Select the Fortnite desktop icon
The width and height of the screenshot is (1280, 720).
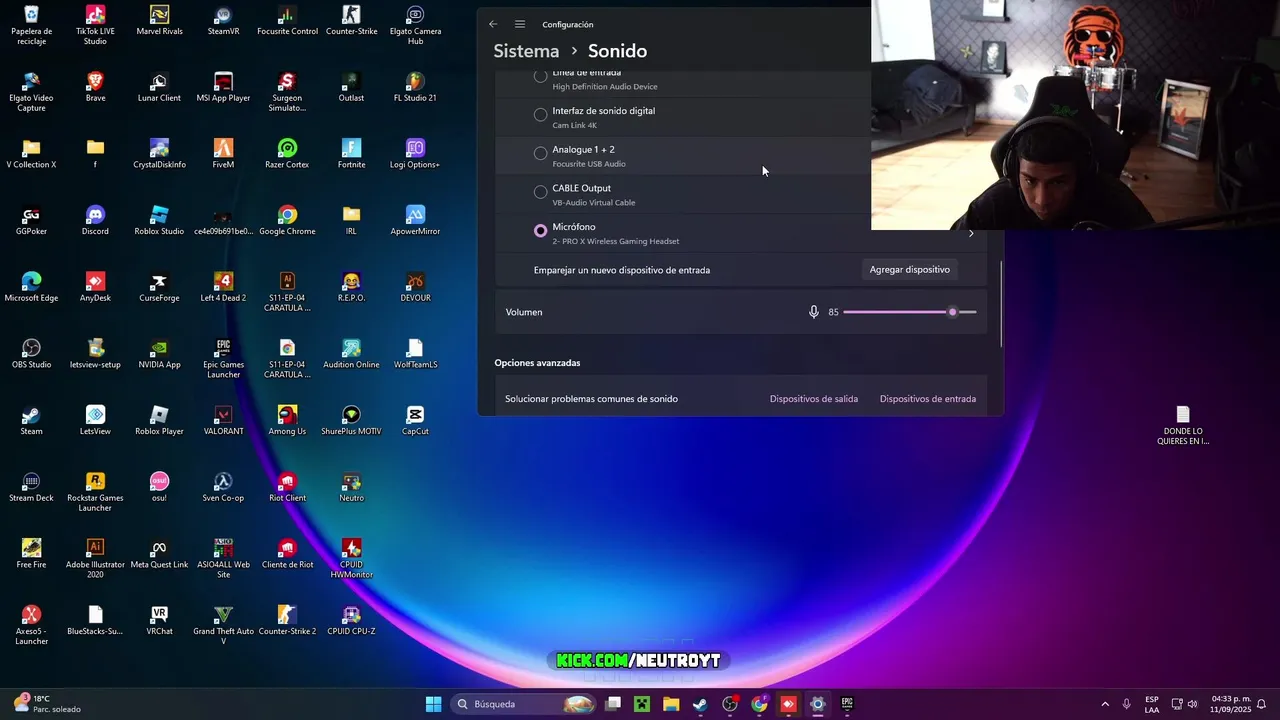coord(351,153)
